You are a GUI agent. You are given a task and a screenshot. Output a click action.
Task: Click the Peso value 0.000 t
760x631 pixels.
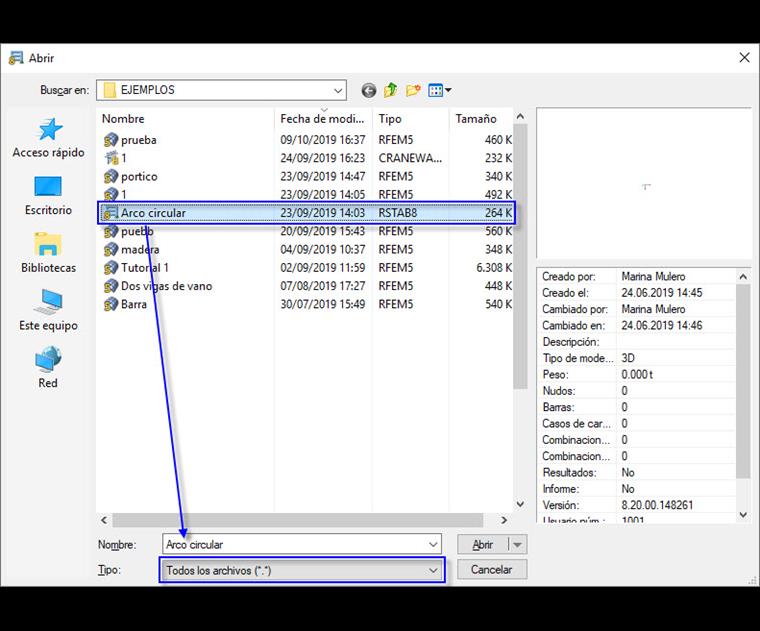637,375
